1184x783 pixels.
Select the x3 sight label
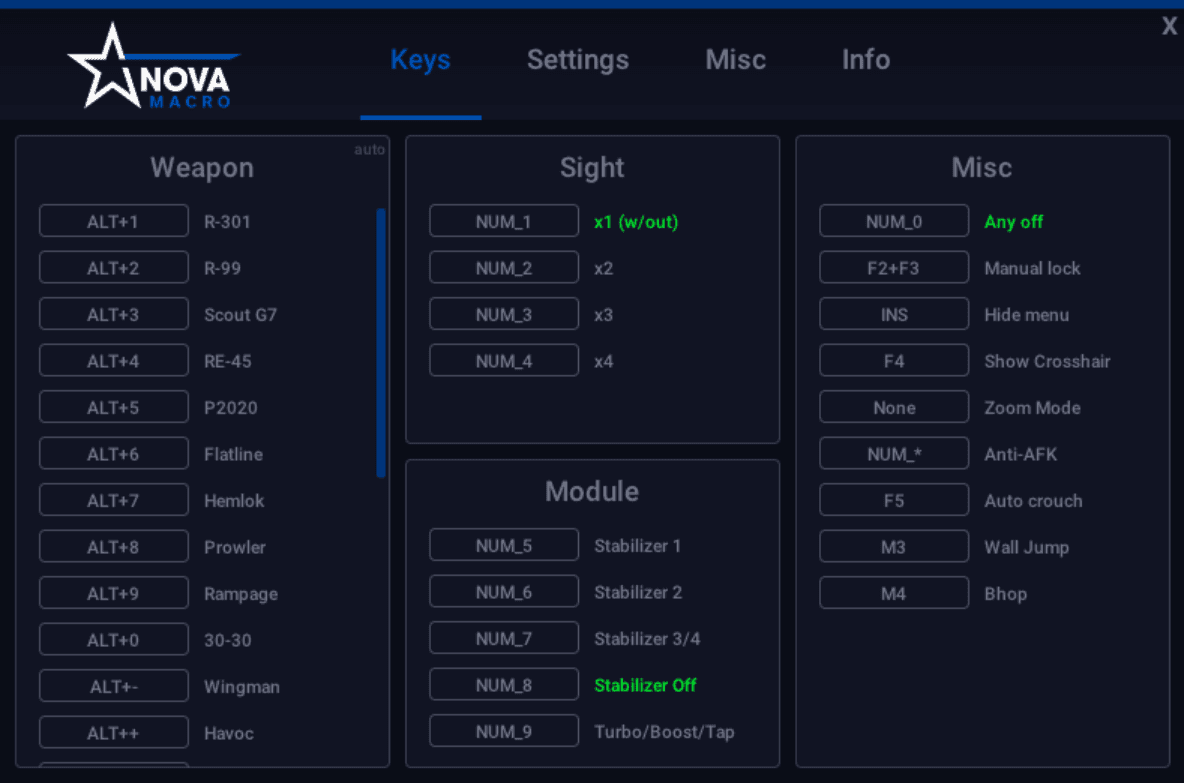tap(603, 315)
